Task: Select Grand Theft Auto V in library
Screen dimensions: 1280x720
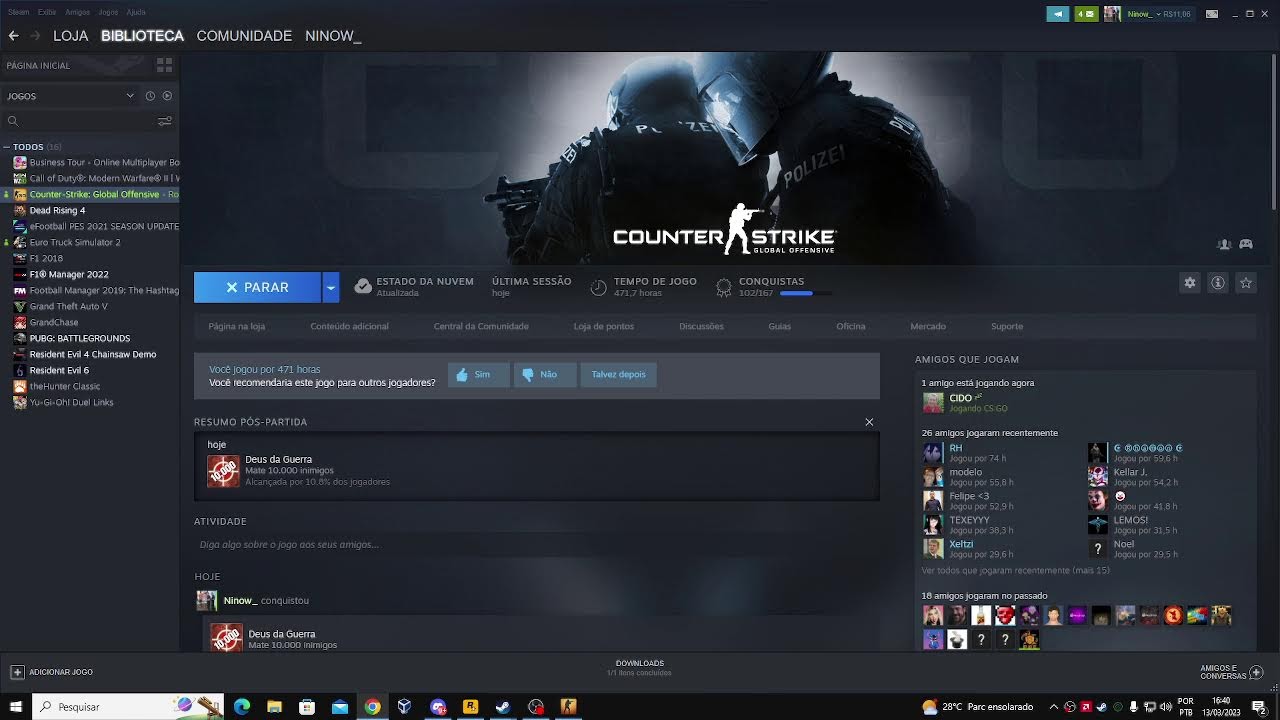Action: click(68, 307)
